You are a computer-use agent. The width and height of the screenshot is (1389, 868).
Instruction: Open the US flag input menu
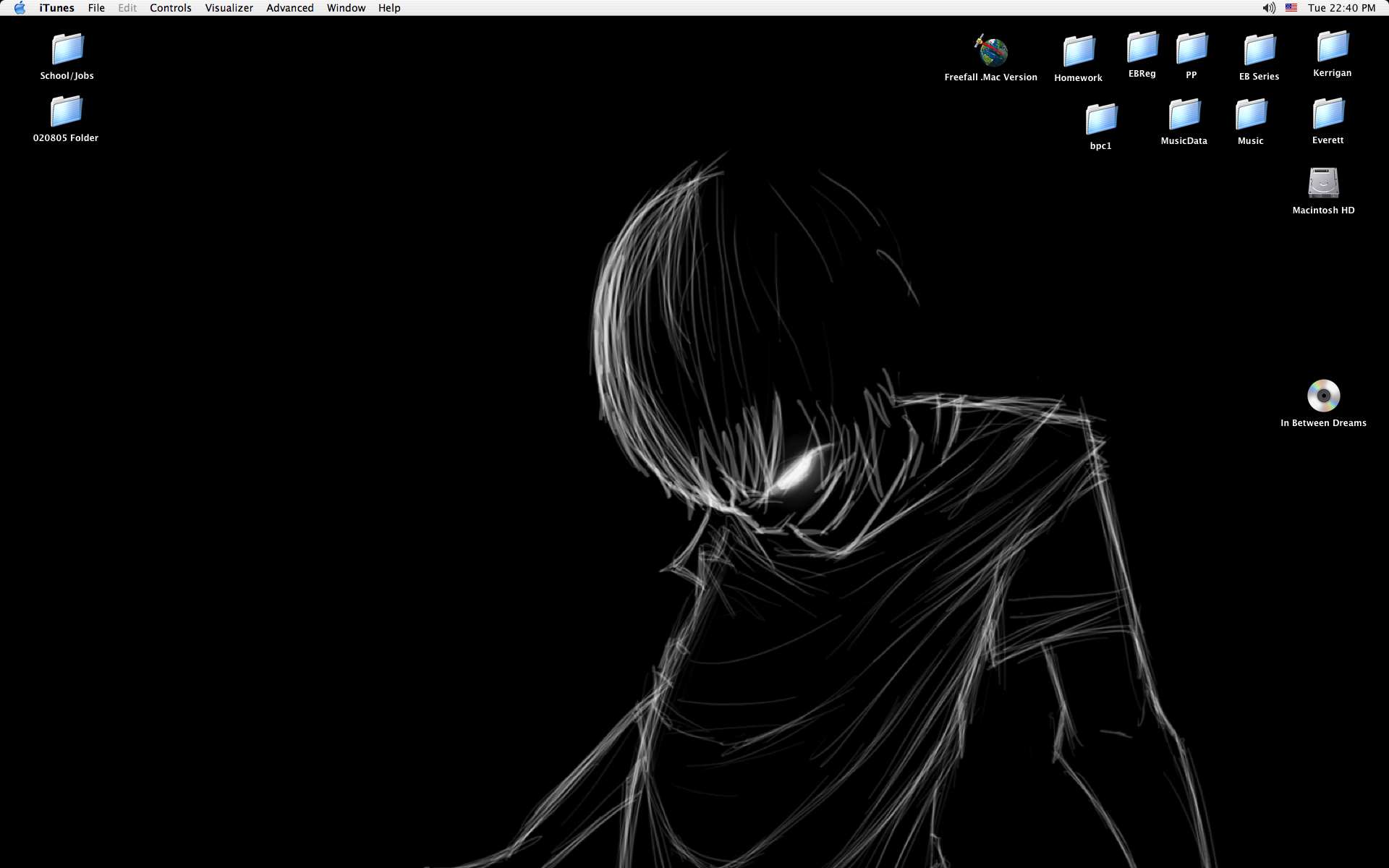(x=1291, y=8)
